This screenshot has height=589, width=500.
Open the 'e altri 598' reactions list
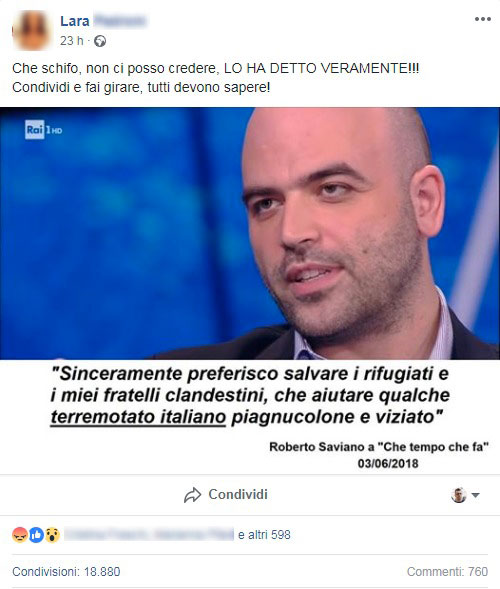coord(264,535)
